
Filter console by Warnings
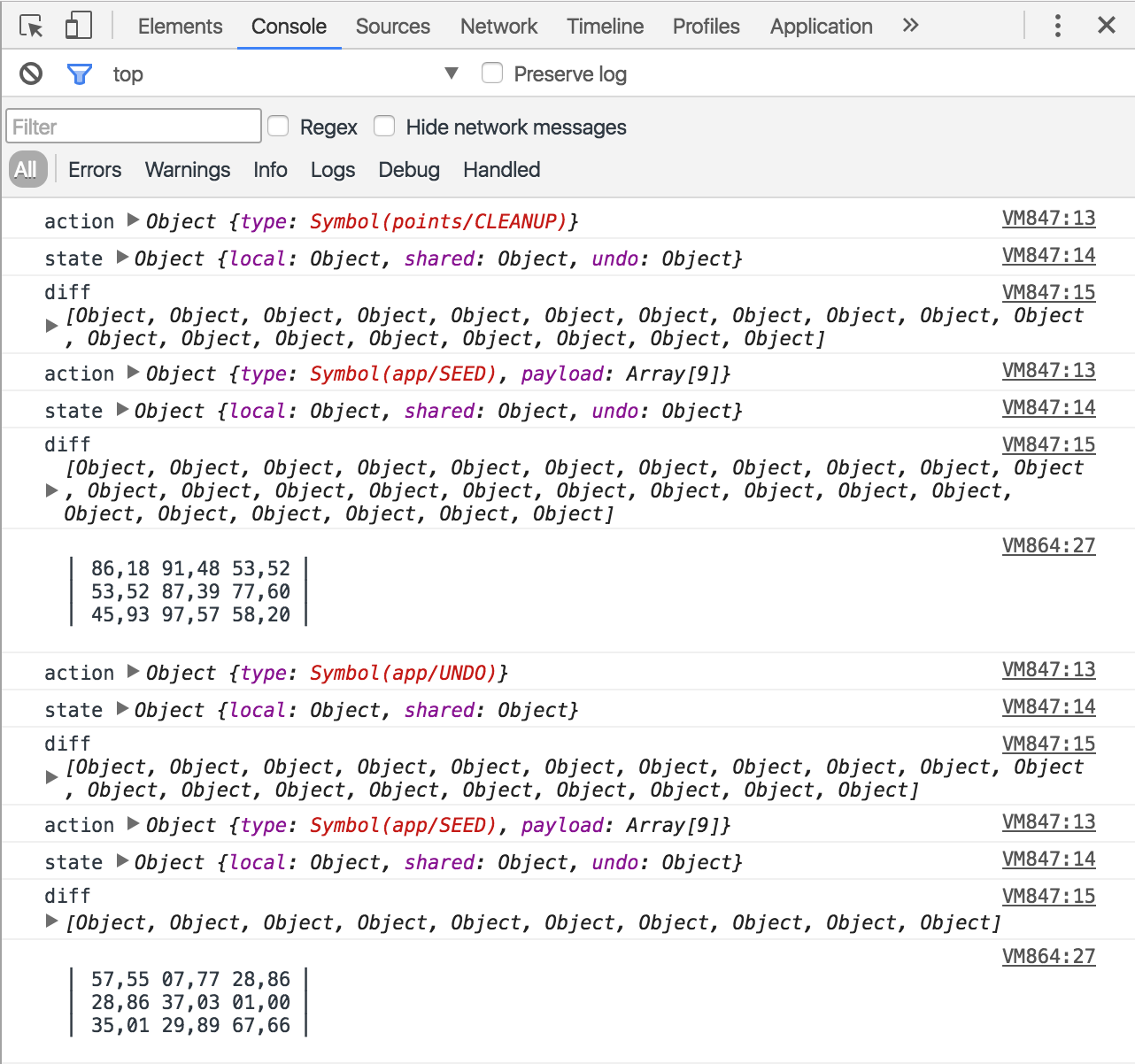point(188,169)
